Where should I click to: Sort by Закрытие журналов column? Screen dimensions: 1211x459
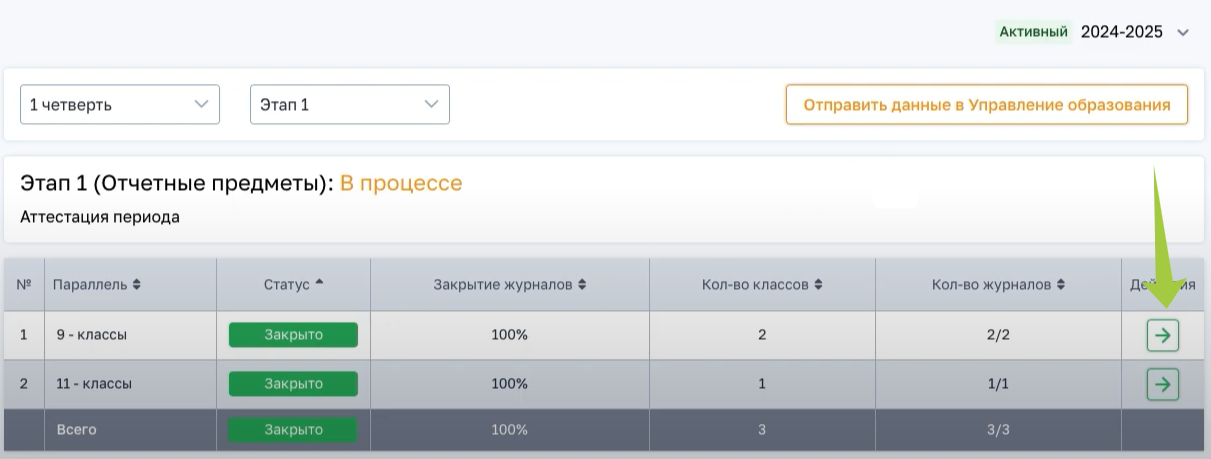pyautogui.click(x=509, y=285)
